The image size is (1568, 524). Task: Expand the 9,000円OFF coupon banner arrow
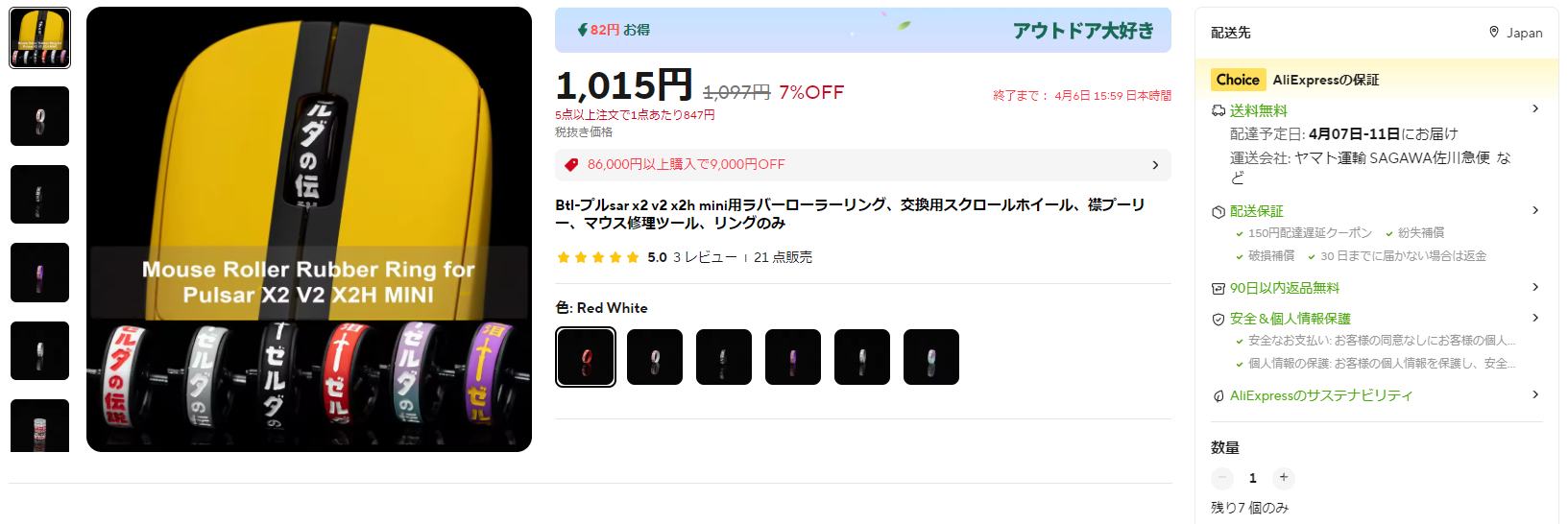[1155, 165]
